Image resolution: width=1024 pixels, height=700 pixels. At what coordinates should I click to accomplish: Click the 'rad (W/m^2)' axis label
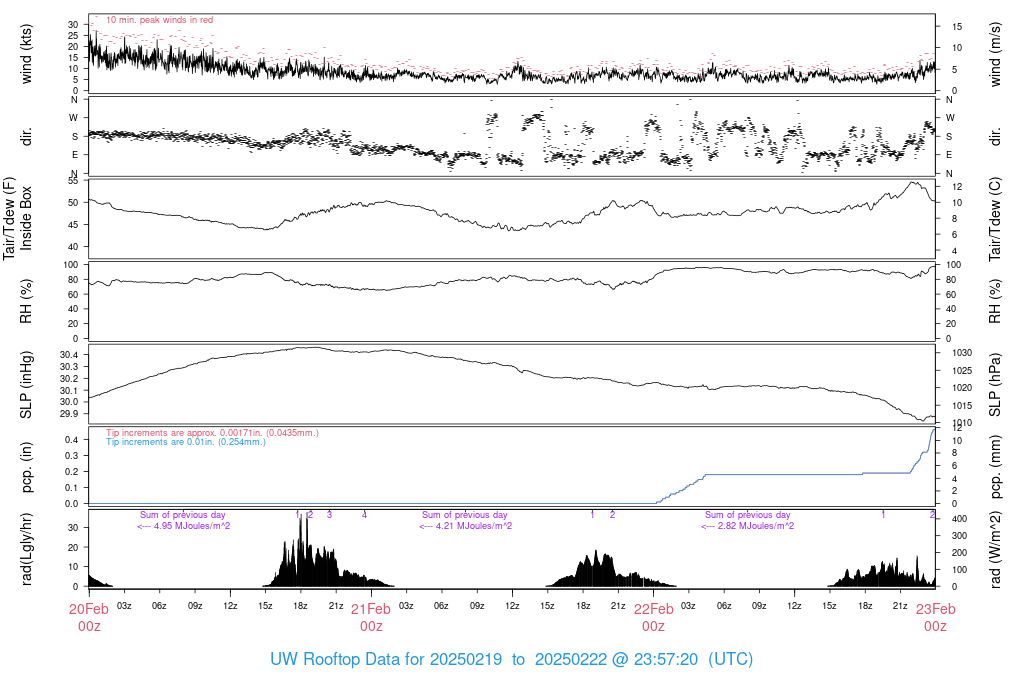[995, 550]
